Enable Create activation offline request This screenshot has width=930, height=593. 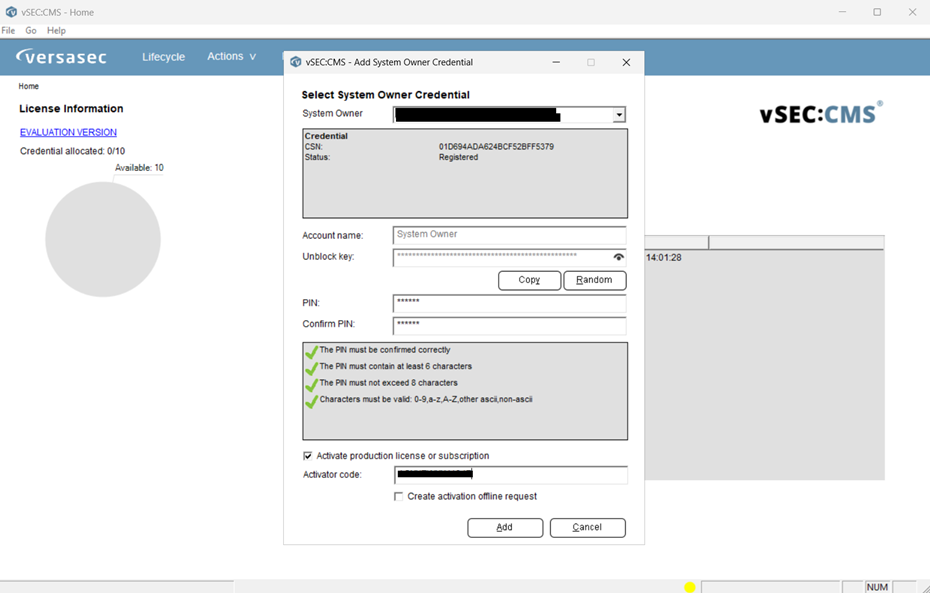point(399,496)
